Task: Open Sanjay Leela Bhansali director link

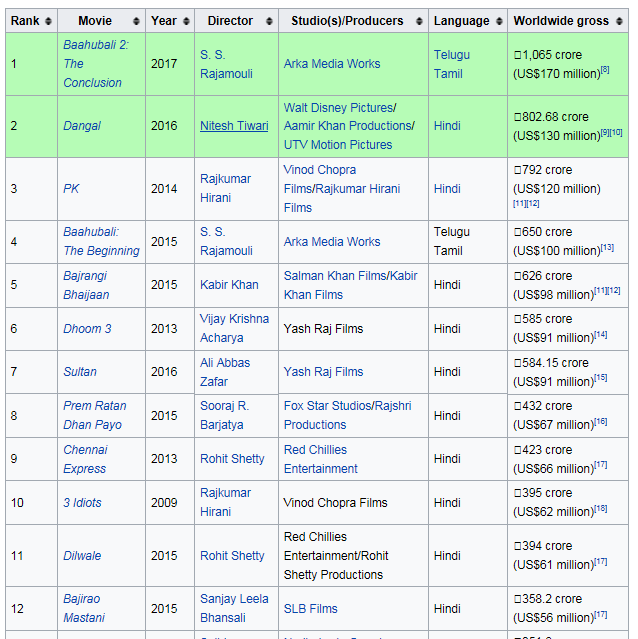Action: (234, 608)
